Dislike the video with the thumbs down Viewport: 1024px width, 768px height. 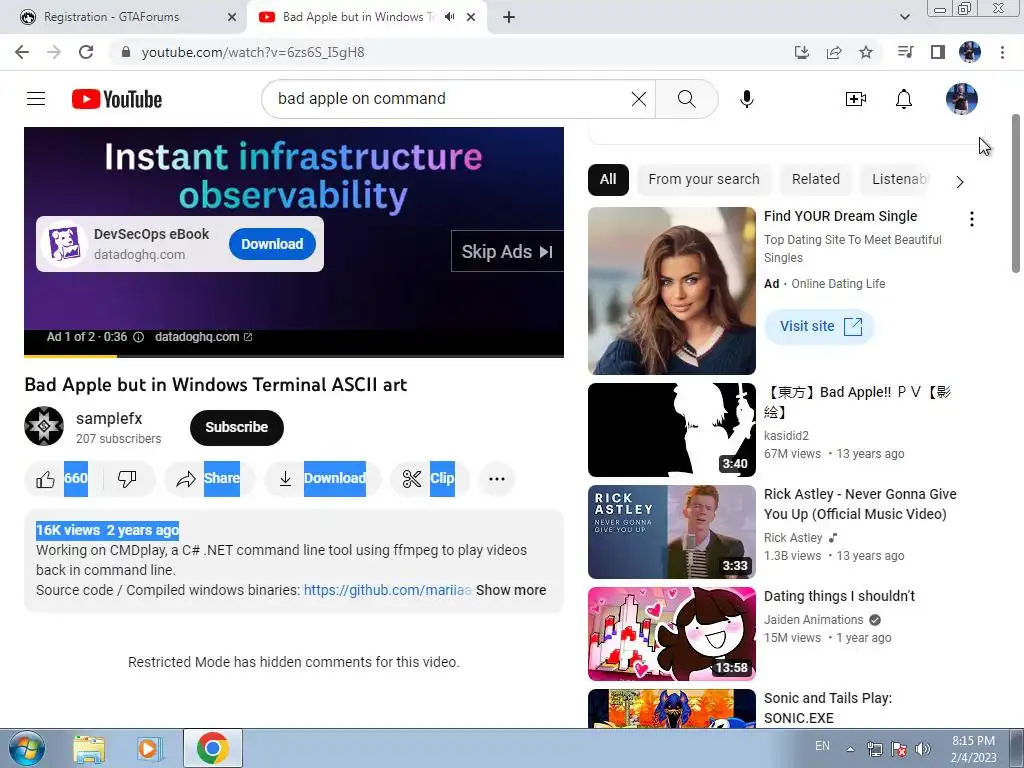(127, 479)
